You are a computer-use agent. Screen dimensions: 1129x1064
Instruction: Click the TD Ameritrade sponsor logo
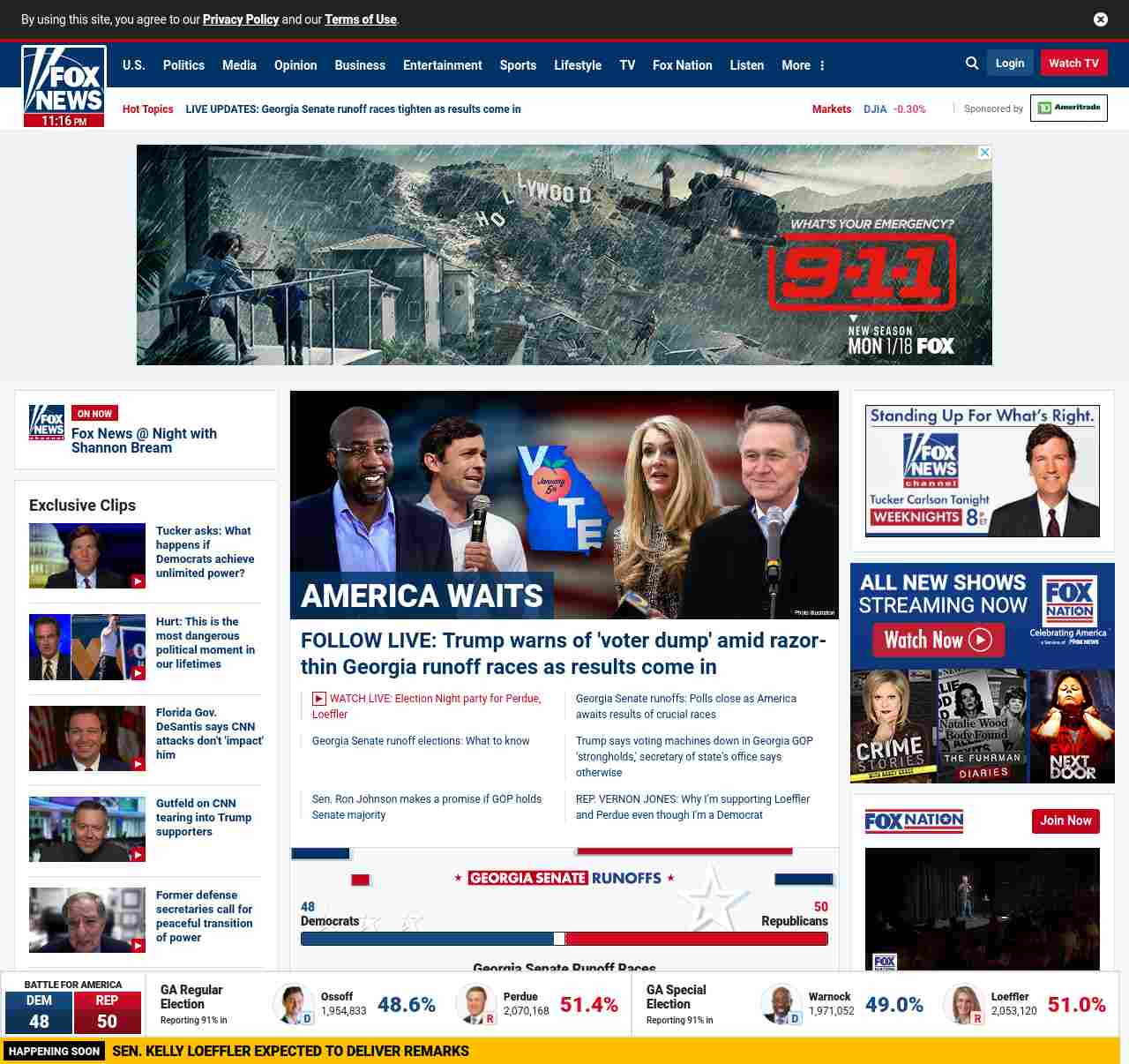1068,108
